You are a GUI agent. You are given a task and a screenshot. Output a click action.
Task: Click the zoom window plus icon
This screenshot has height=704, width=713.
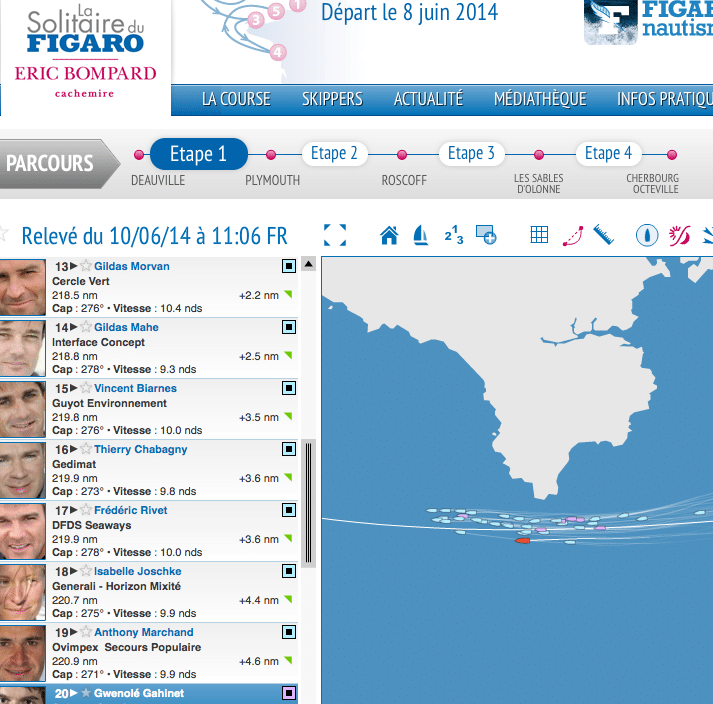(486, 235)
